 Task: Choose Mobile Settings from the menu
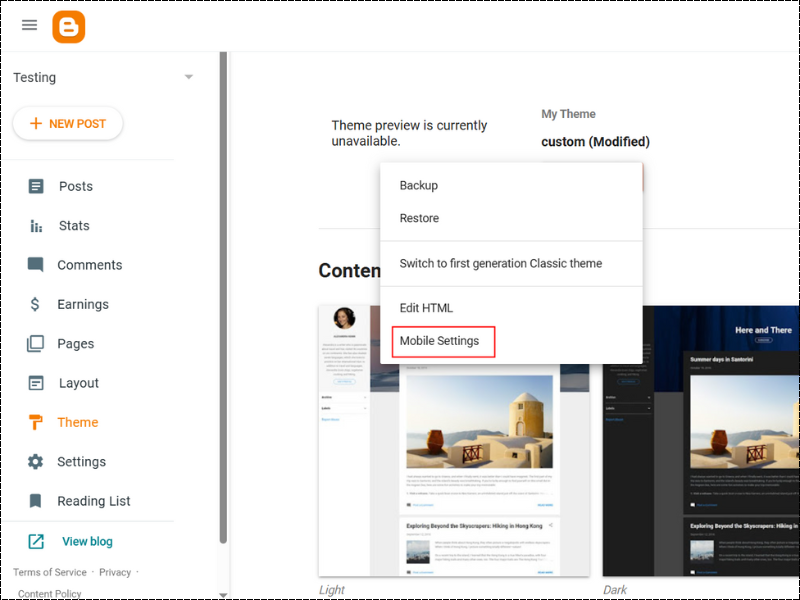pos(442,341)
